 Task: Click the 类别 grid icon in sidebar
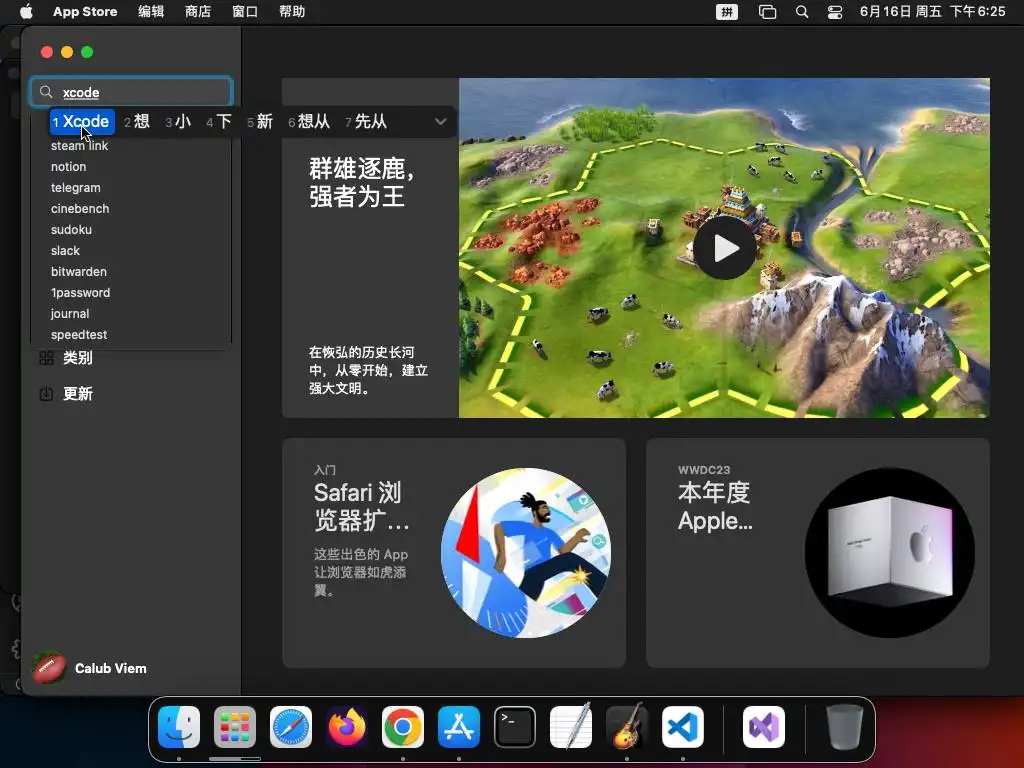tap(46, 358)
